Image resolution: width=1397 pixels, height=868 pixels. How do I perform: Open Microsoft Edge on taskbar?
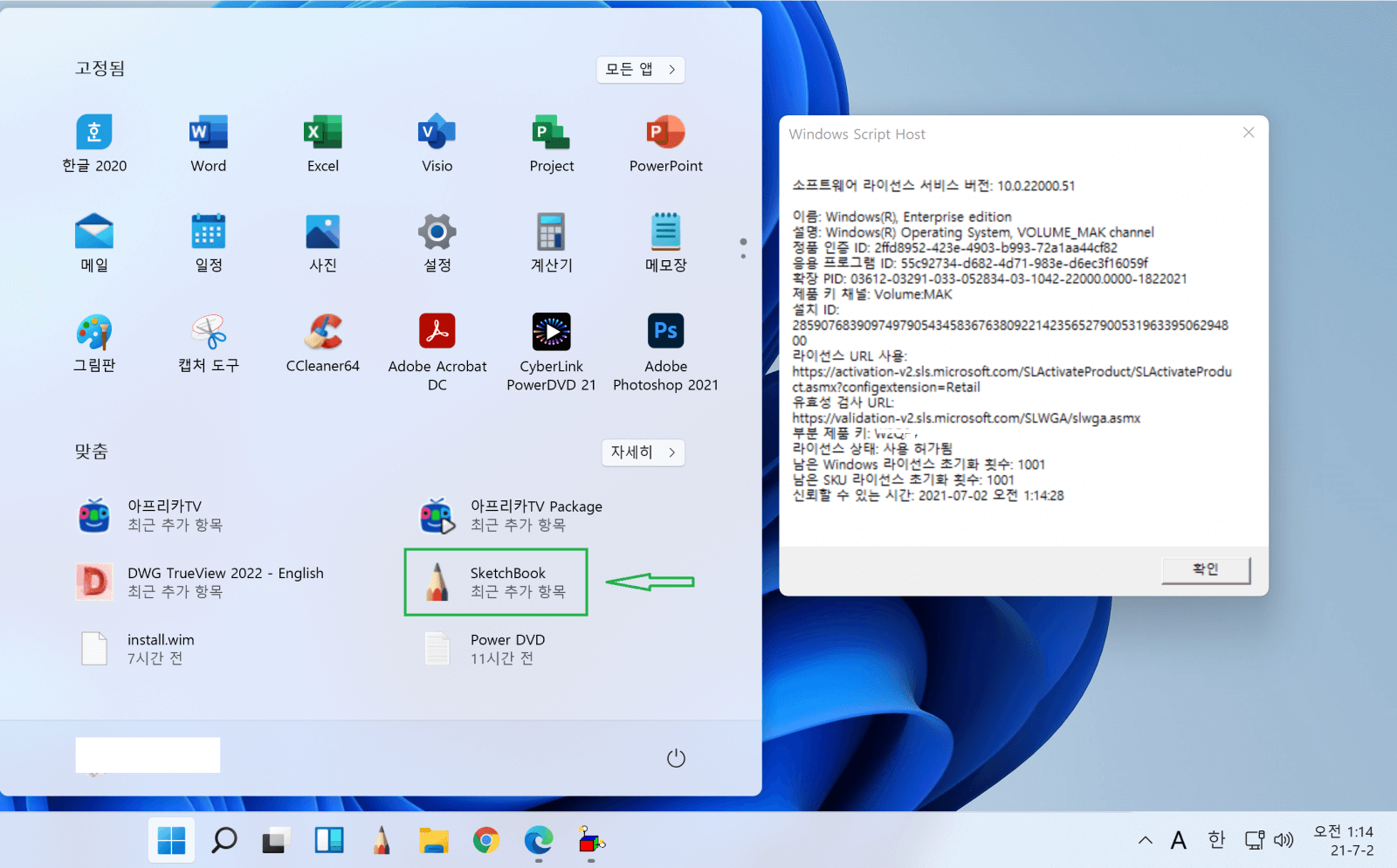click(x=539, y=840)
